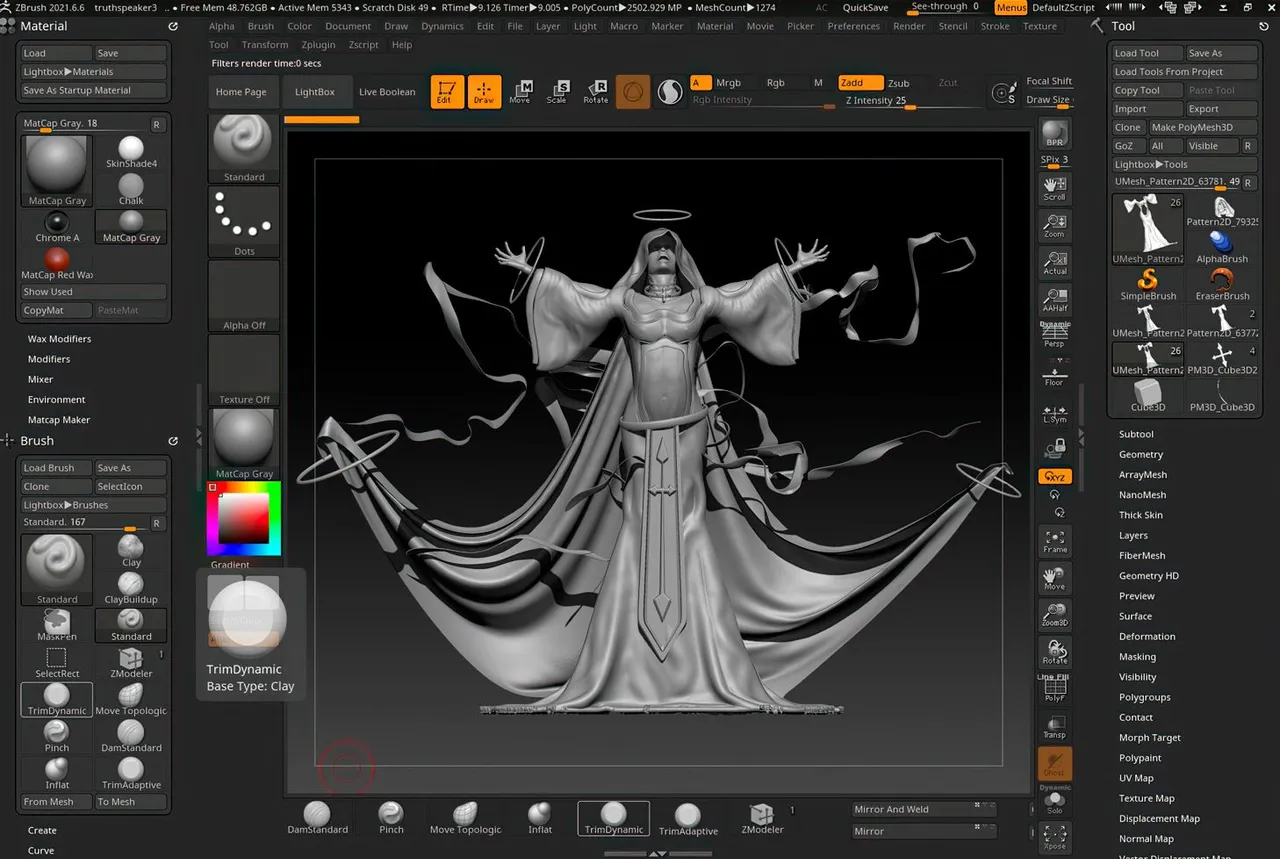The width and height of the screenshot is (1280, 859).
Task: Select the Move gizmo icon in top shelf
Action: coord(520,92)
